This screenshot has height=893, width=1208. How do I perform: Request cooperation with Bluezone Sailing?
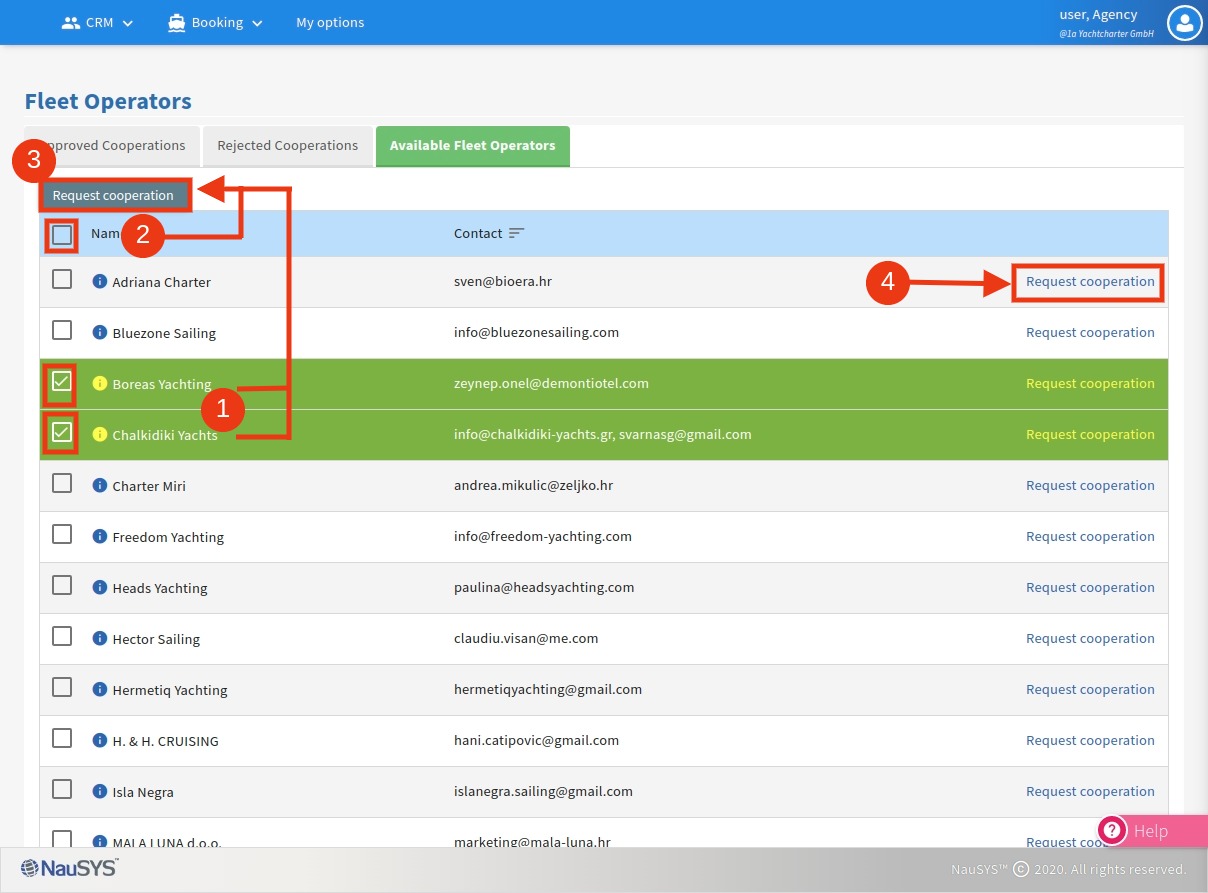click(1090, 333)
